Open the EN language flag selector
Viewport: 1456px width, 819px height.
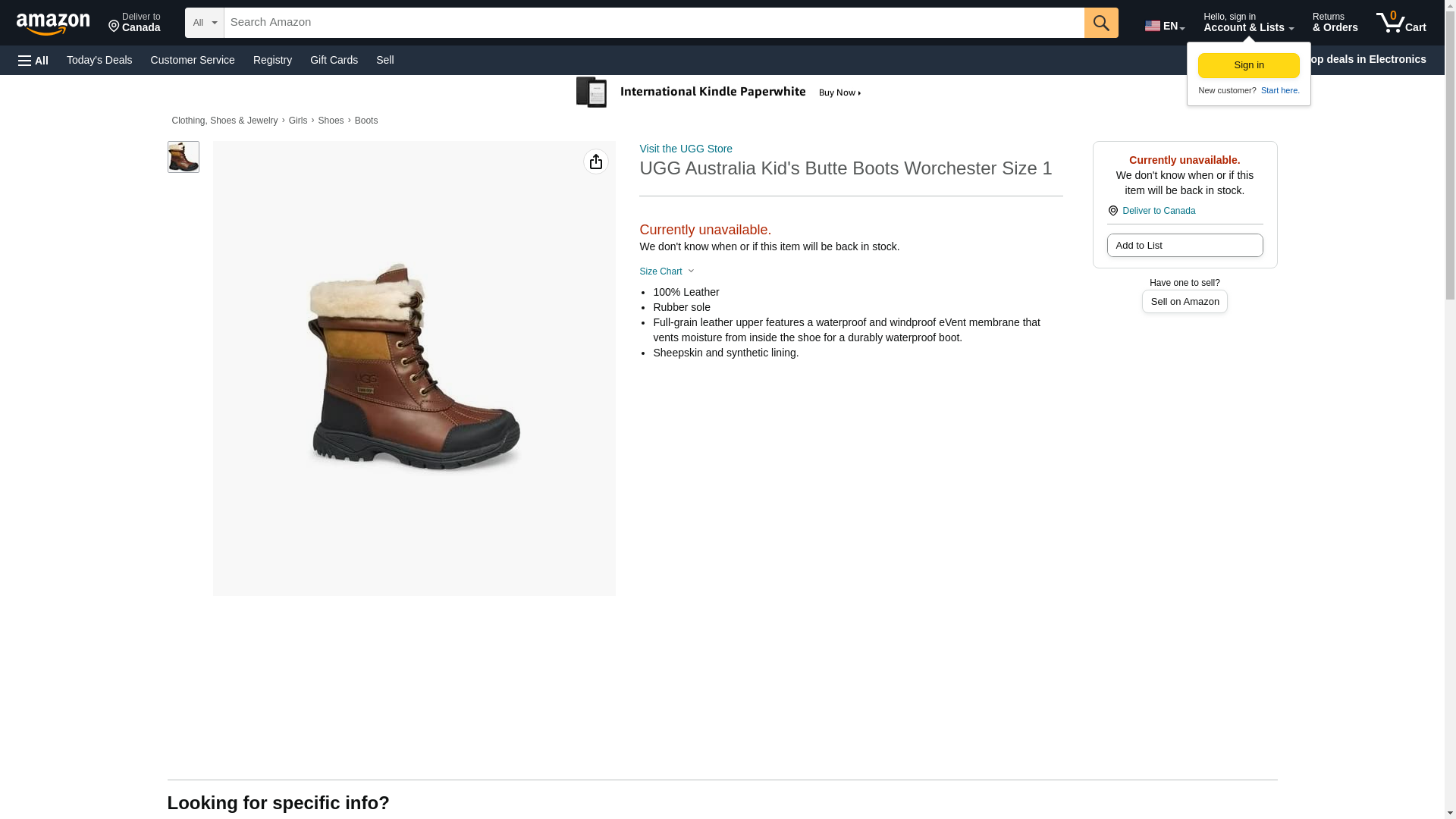click(x=1164, y=26)
